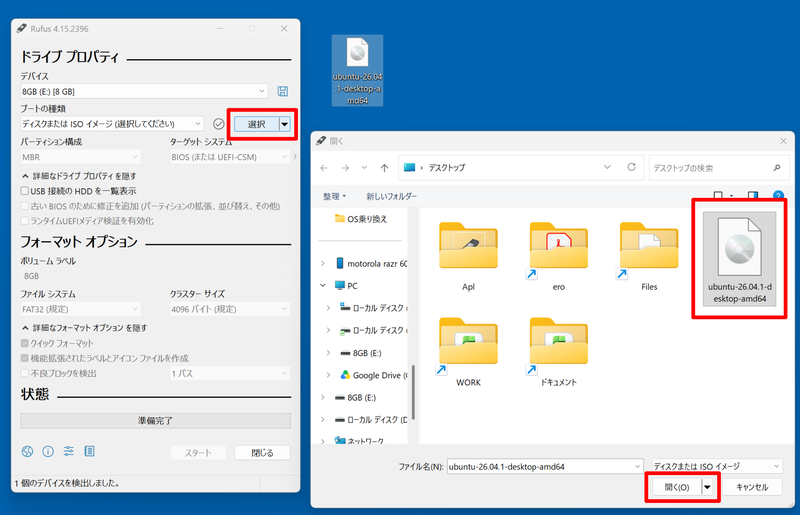Image resolution: width=800 pixels, height=515 pixels.
Task: Click the 準備完了 progress bar
Action: [156, 421]
